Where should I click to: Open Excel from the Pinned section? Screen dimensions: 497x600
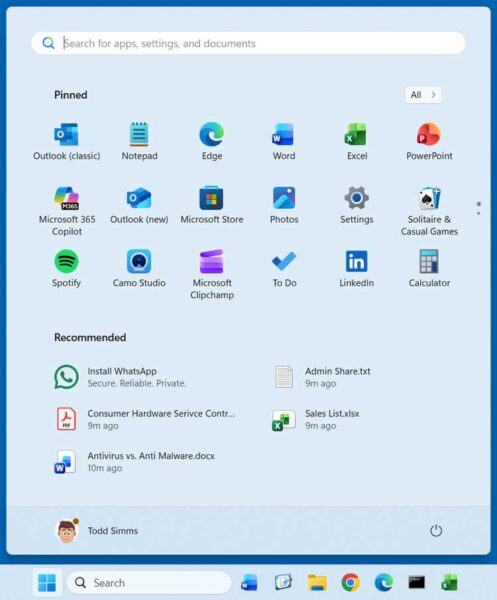(x=357, y=142)
